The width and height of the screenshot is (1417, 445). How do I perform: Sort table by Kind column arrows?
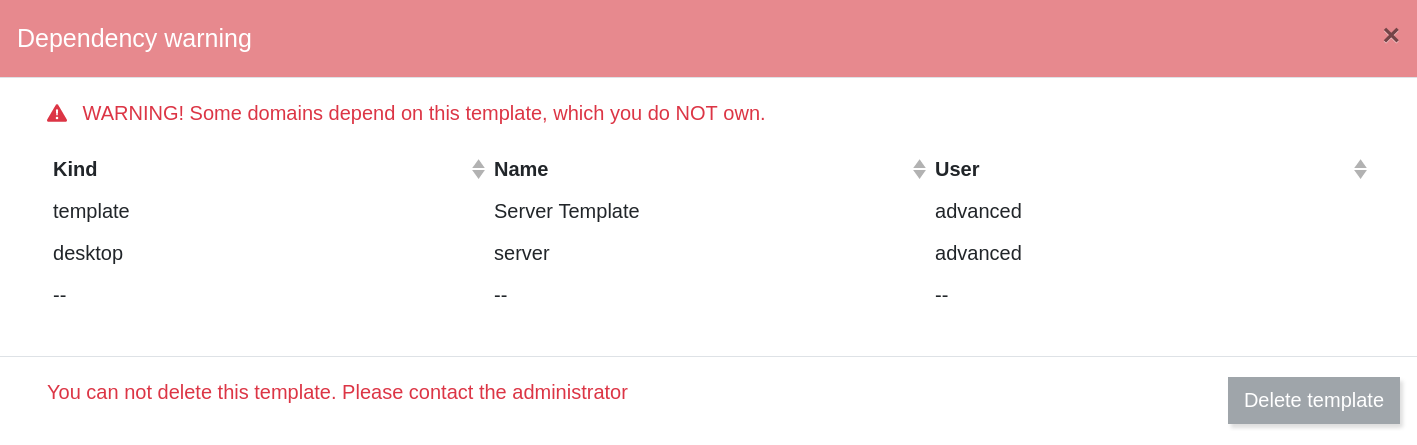(x=478, y=169)
